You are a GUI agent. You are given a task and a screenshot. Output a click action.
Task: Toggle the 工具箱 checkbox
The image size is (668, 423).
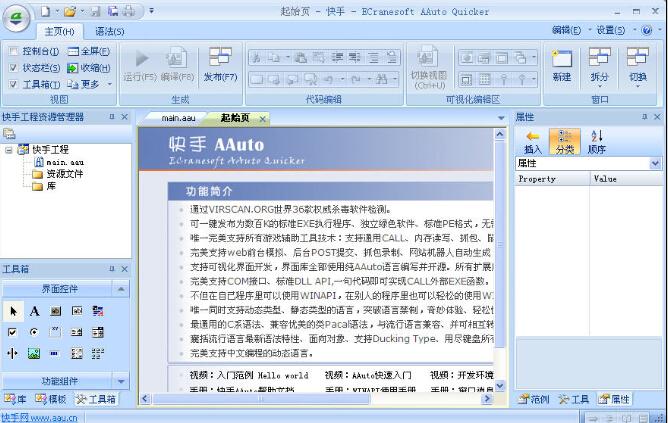[12, 85]
